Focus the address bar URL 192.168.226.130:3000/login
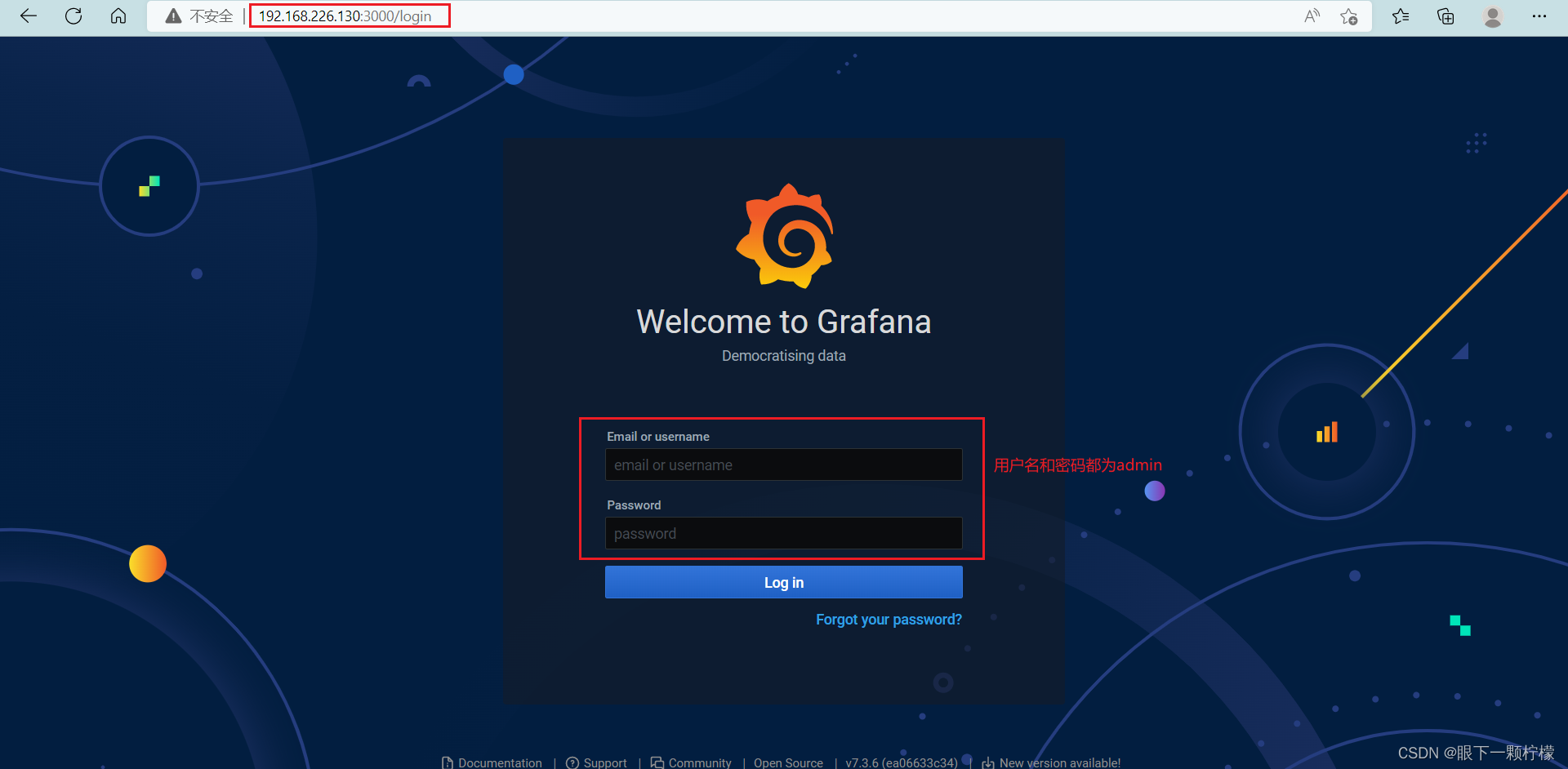 (345, 16)
